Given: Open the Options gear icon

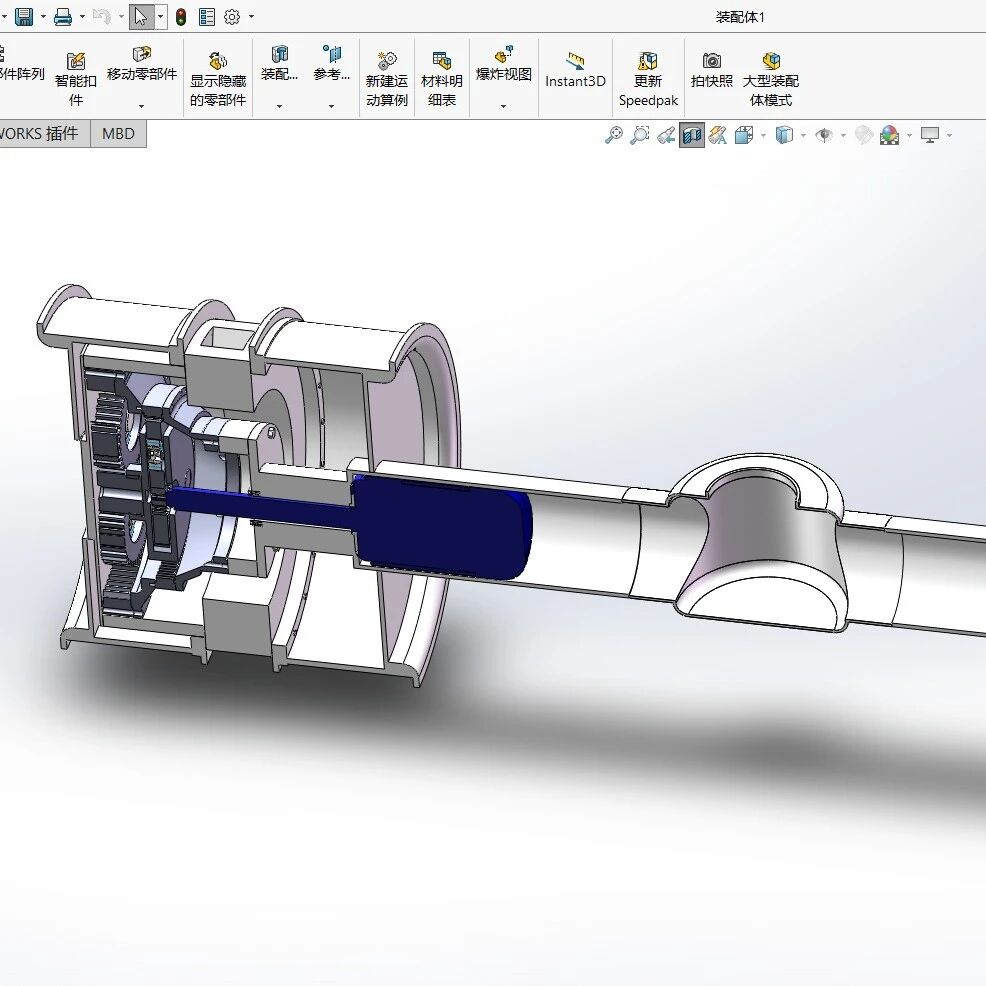Looking at the screenshot, I should click(232, 17).
